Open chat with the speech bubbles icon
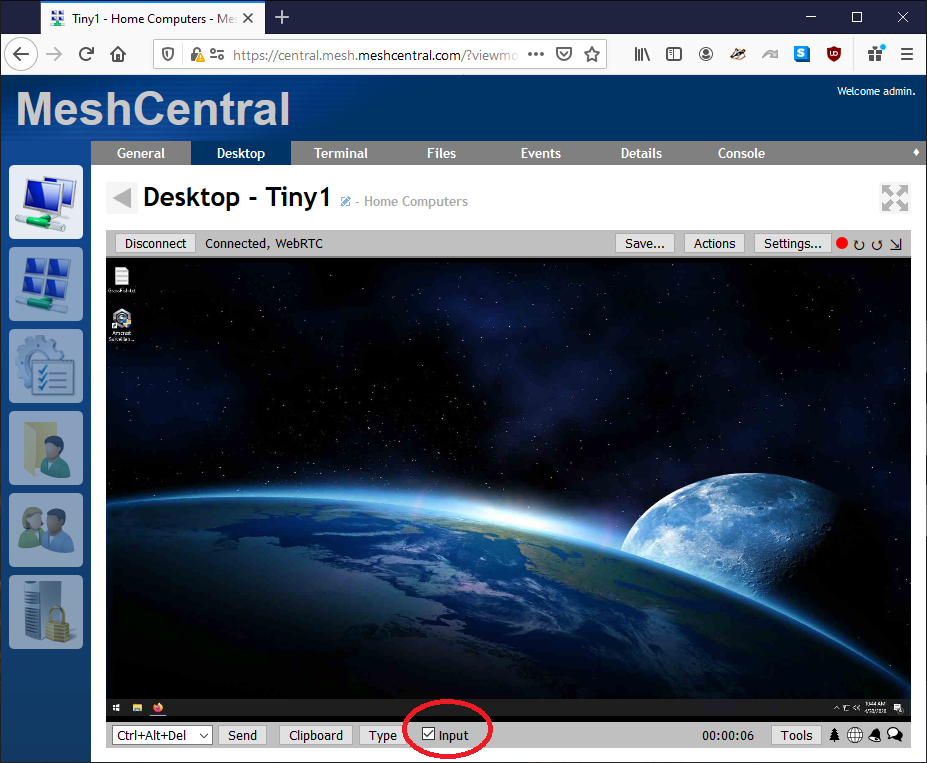Viewport: 927px width, 763px height. click(895, 735)
